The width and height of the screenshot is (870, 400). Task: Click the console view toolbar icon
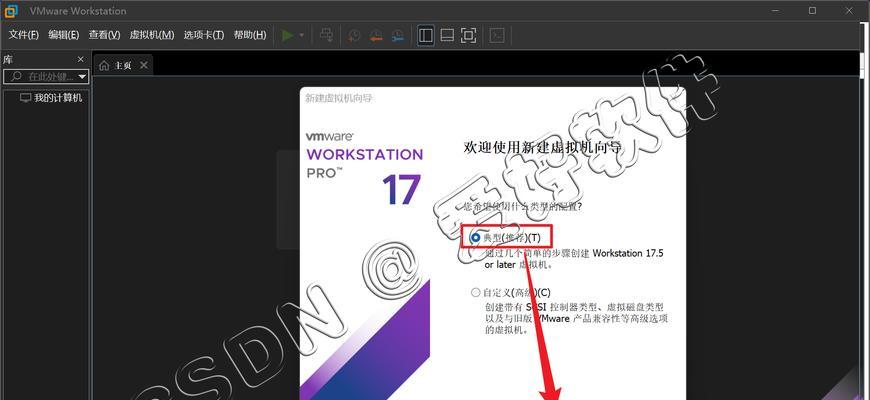[498, 36]
